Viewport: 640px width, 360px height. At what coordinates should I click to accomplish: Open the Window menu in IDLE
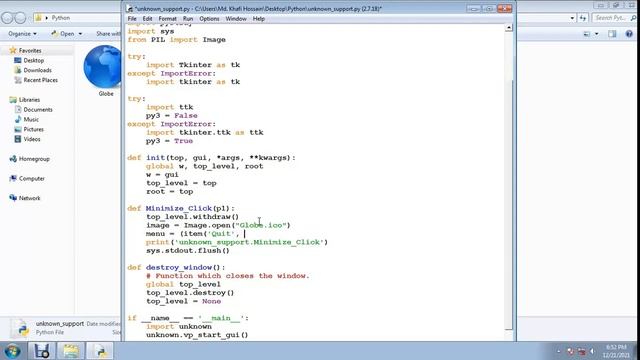click(236, 19)
